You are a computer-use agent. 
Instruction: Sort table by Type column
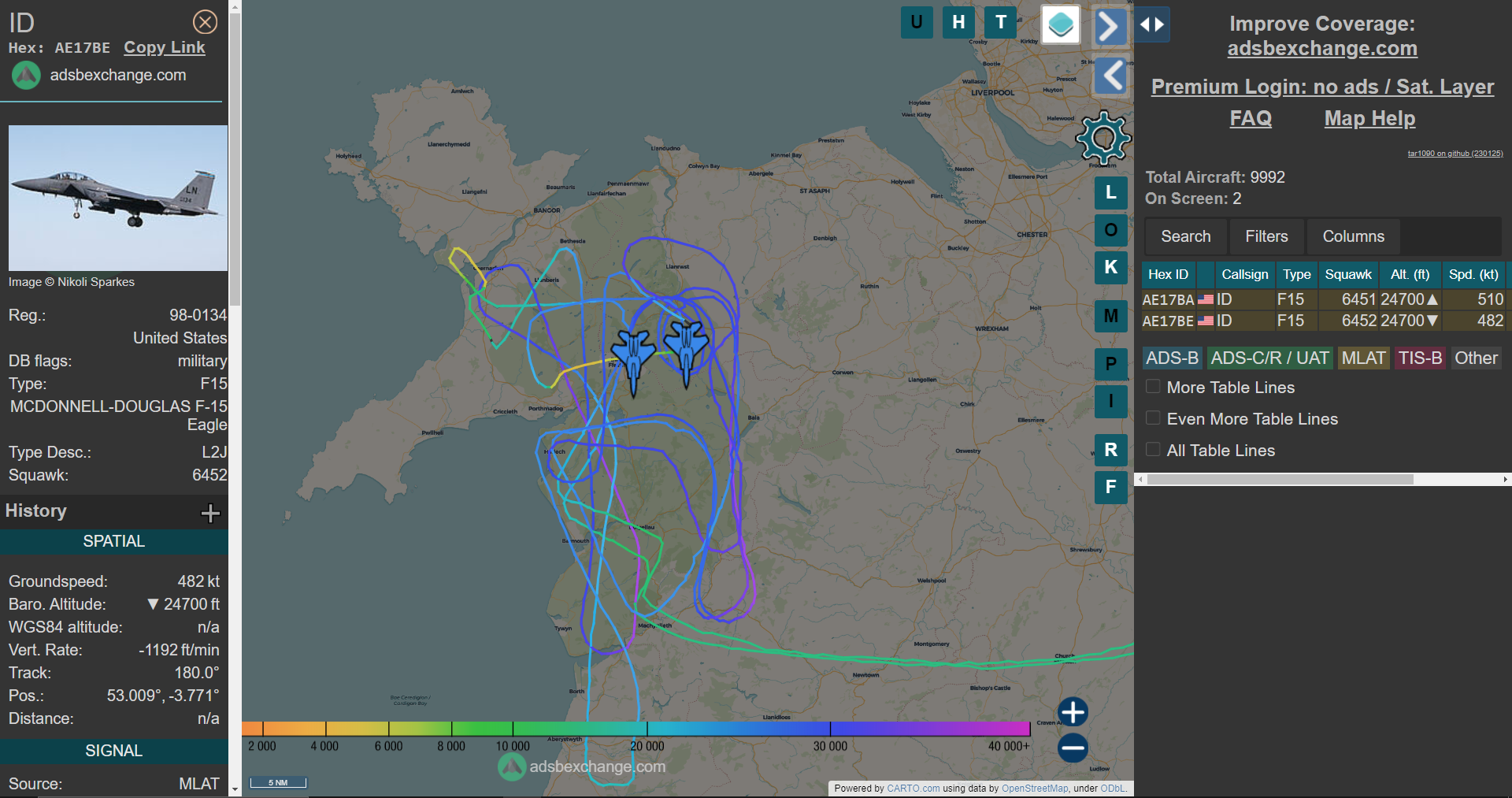(x=1296, y=274)
